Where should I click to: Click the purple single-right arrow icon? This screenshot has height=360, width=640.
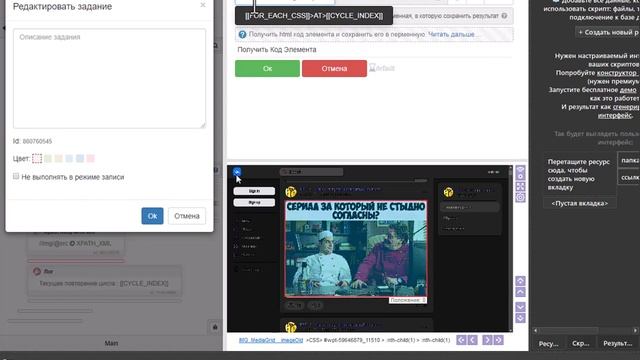(487, 340)
